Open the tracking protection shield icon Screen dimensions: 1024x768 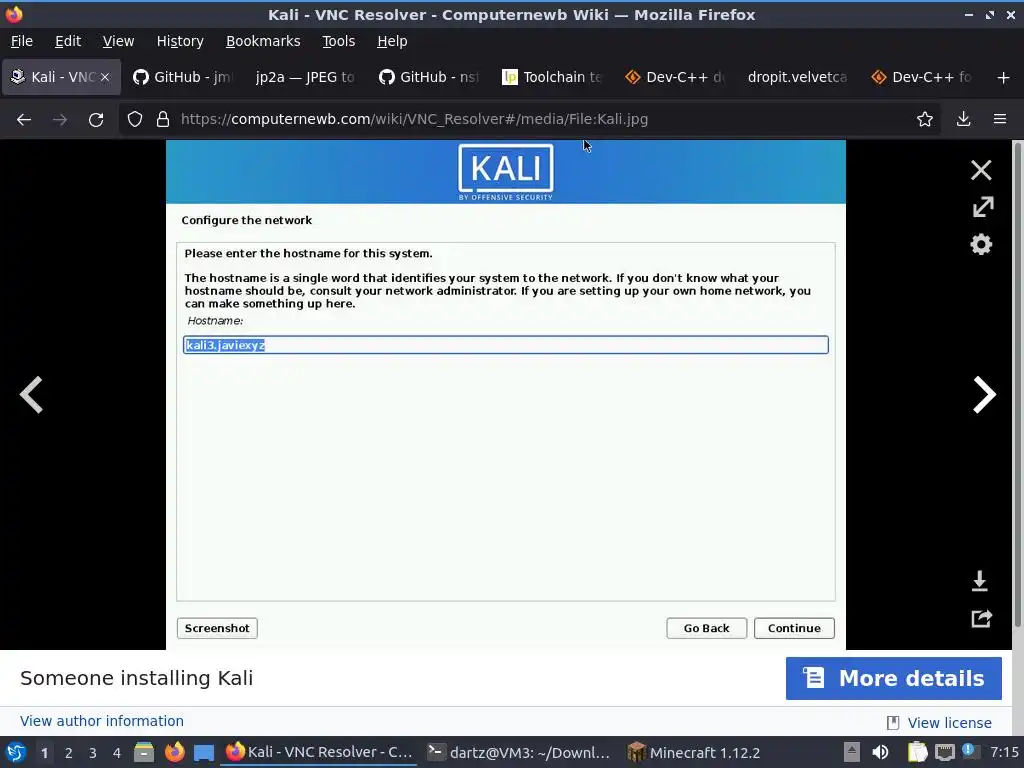tap(135, 120)
